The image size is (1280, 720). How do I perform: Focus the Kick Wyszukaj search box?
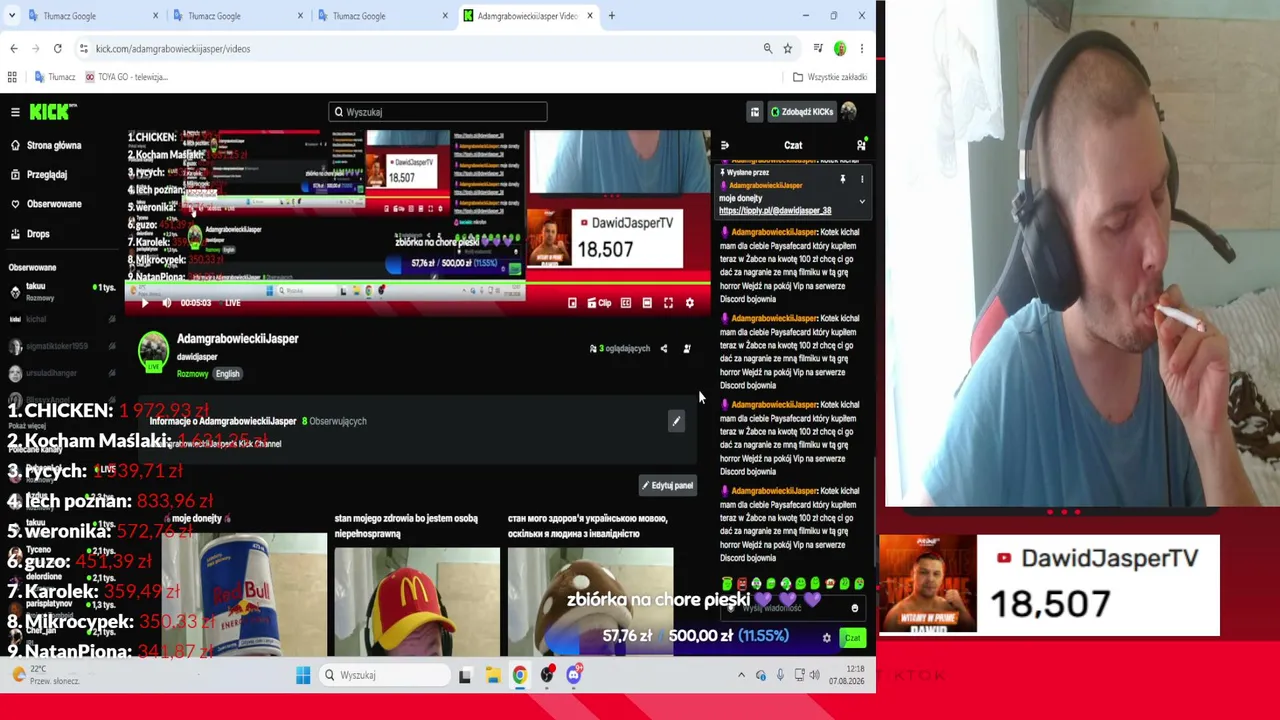[438, 112]
